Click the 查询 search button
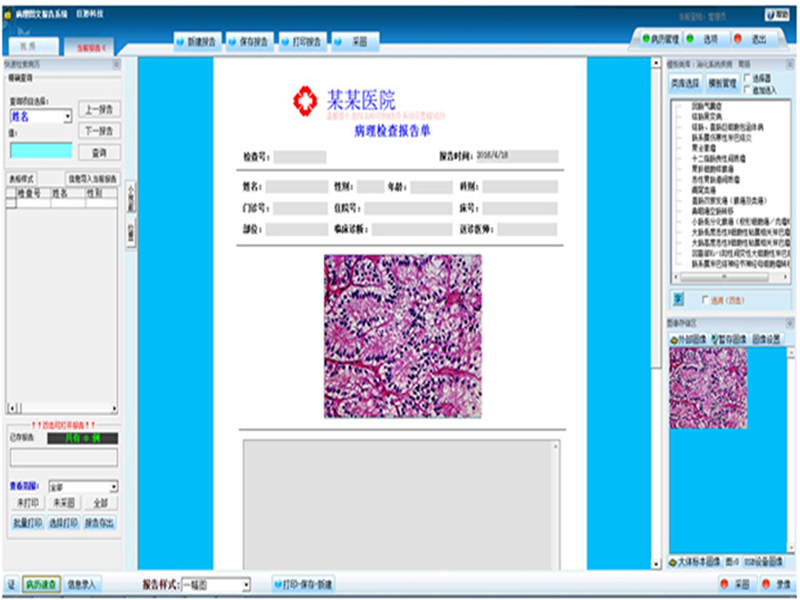 point(99,152)
